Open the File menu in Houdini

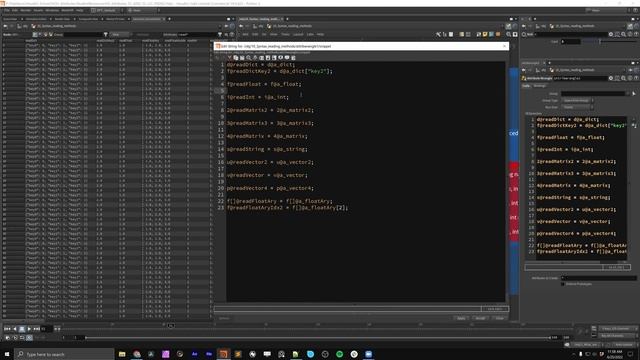pos(7,10)
